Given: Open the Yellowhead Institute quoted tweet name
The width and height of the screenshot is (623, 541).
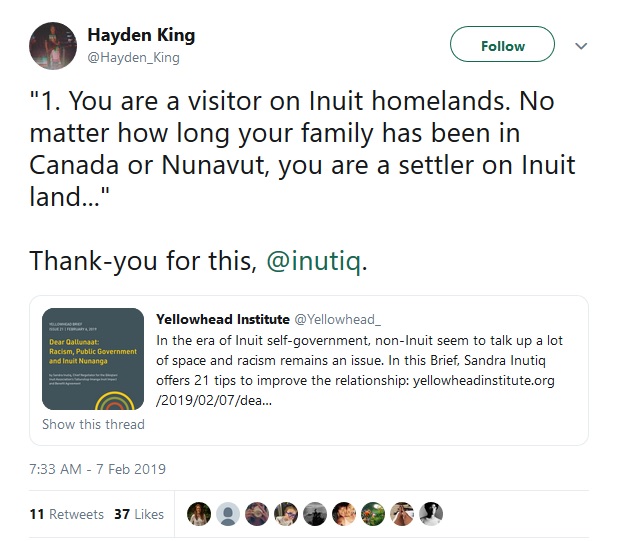Looking at the screenshot, I should click(x=222, y=319).
